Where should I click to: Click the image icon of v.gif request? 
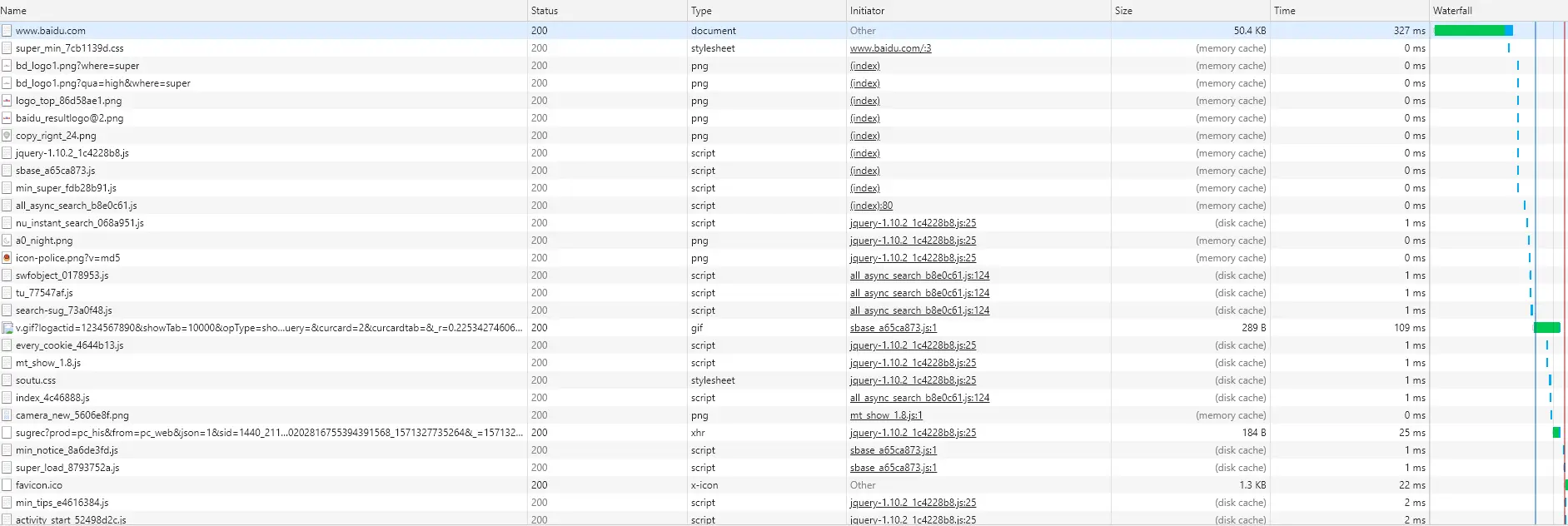tap(7, 328)
